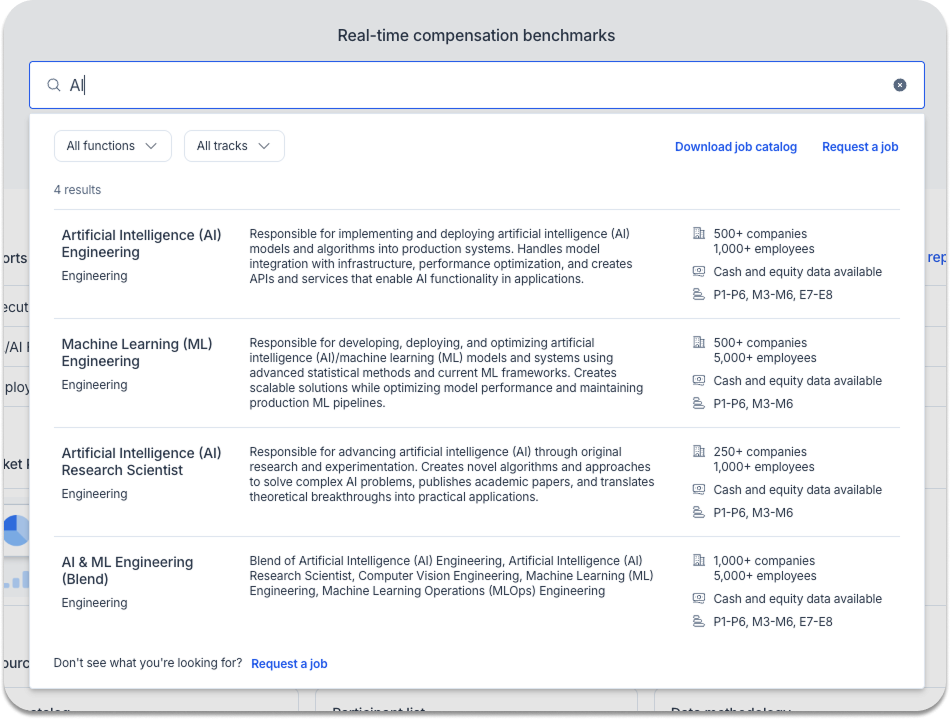Click companies building icon in ML Engineering row

pos(699,342)
